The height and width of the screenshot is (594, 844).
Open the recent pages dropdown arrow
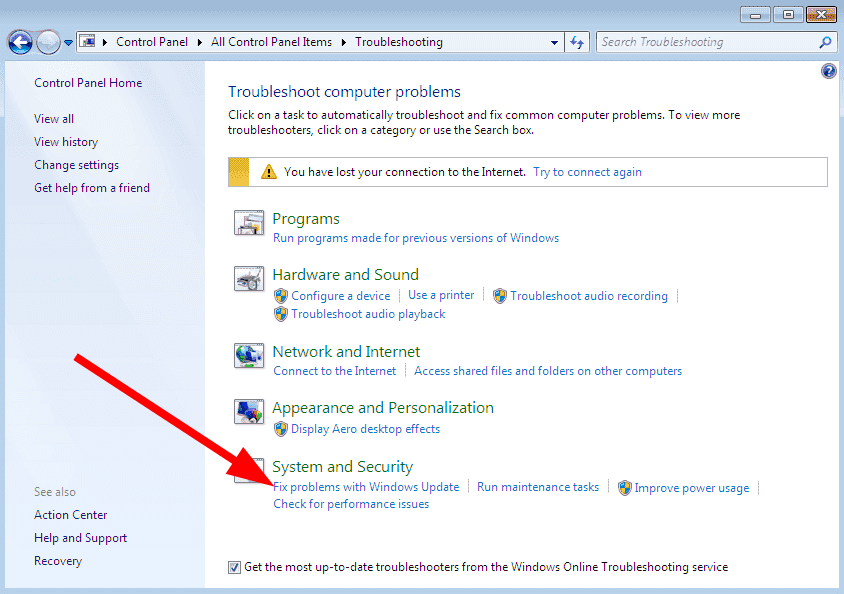(x=68, y=43)
